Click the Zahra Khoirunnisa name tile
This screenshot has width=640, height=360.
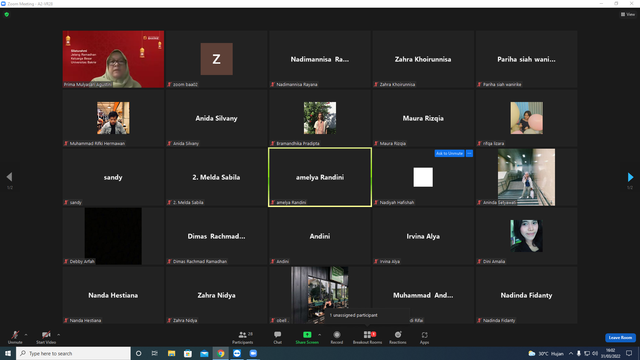point(423,59)
